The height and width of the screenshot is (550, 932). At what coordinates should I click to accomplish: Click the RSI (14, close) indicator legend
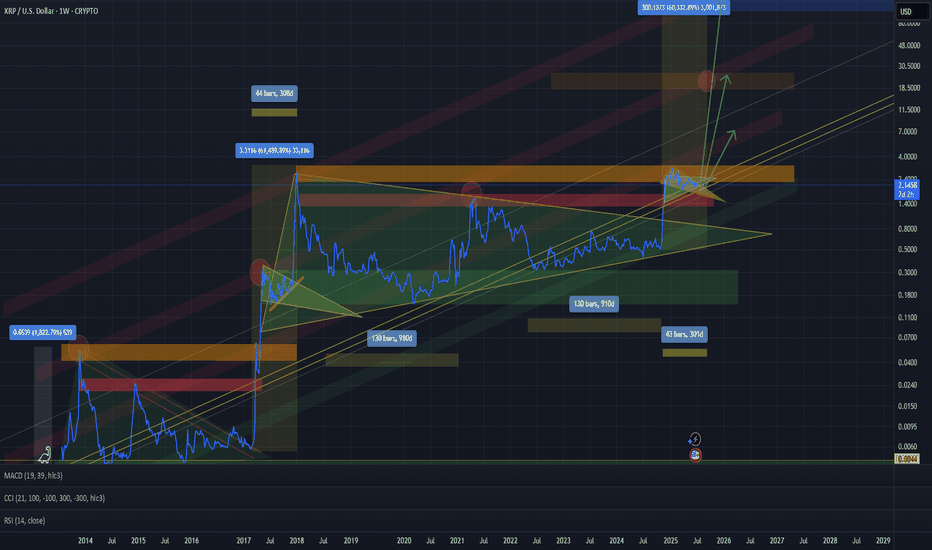(x=24, y=521)
